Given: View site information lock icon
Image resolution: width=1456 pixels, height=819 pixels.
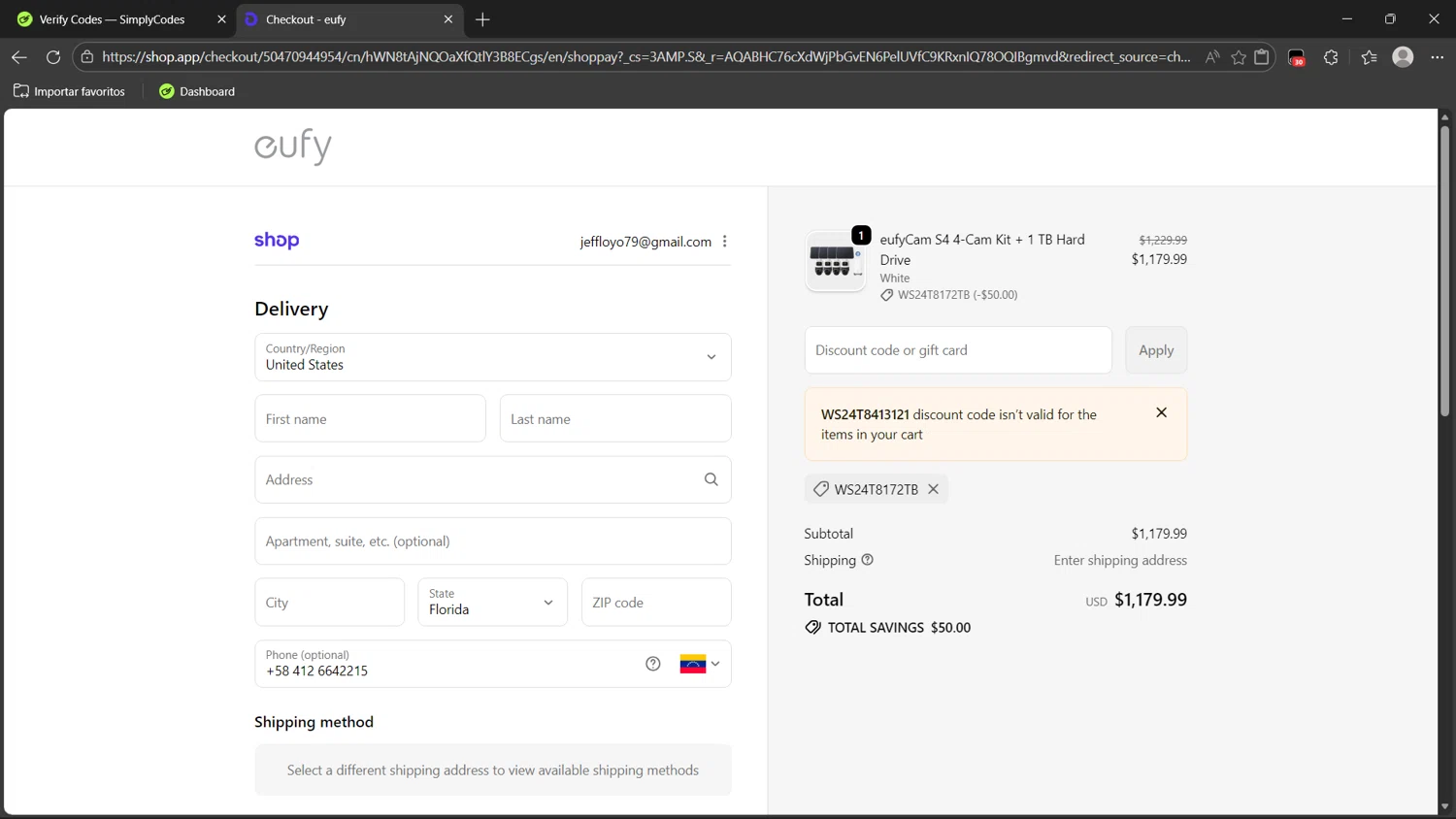Looking at the screenshot, I should click(x=87, y=57).
